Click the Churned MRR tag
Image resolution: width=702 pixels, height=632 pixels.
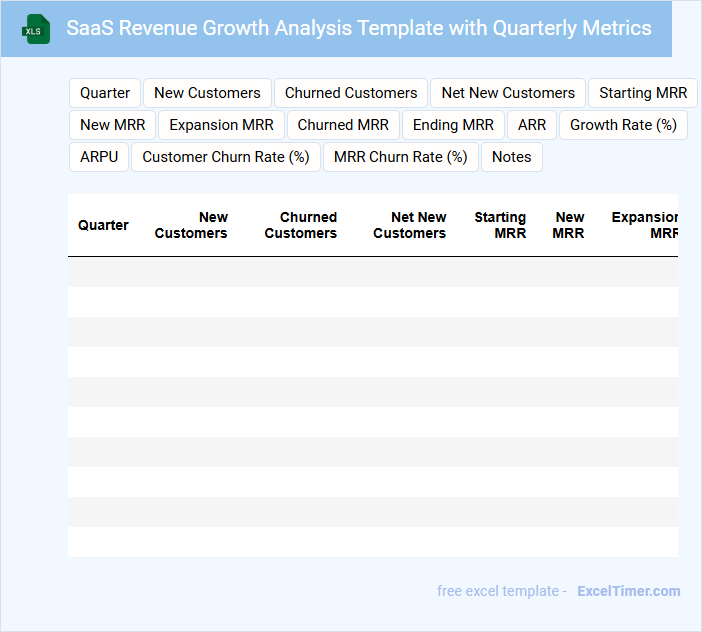coord(343,125)
